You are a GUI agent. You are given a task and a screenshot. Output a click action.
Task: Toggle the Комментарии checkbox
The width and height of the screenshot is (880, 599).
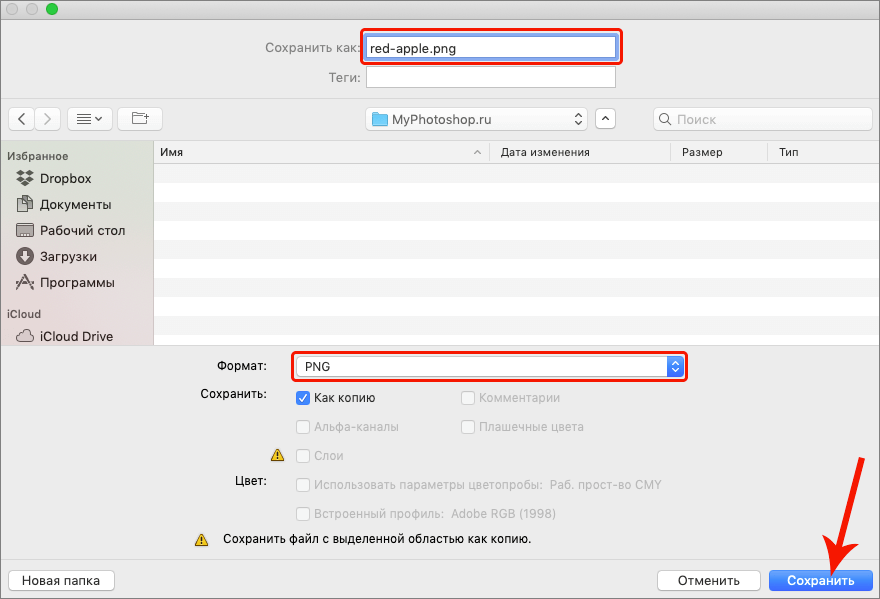pos(468,398)
